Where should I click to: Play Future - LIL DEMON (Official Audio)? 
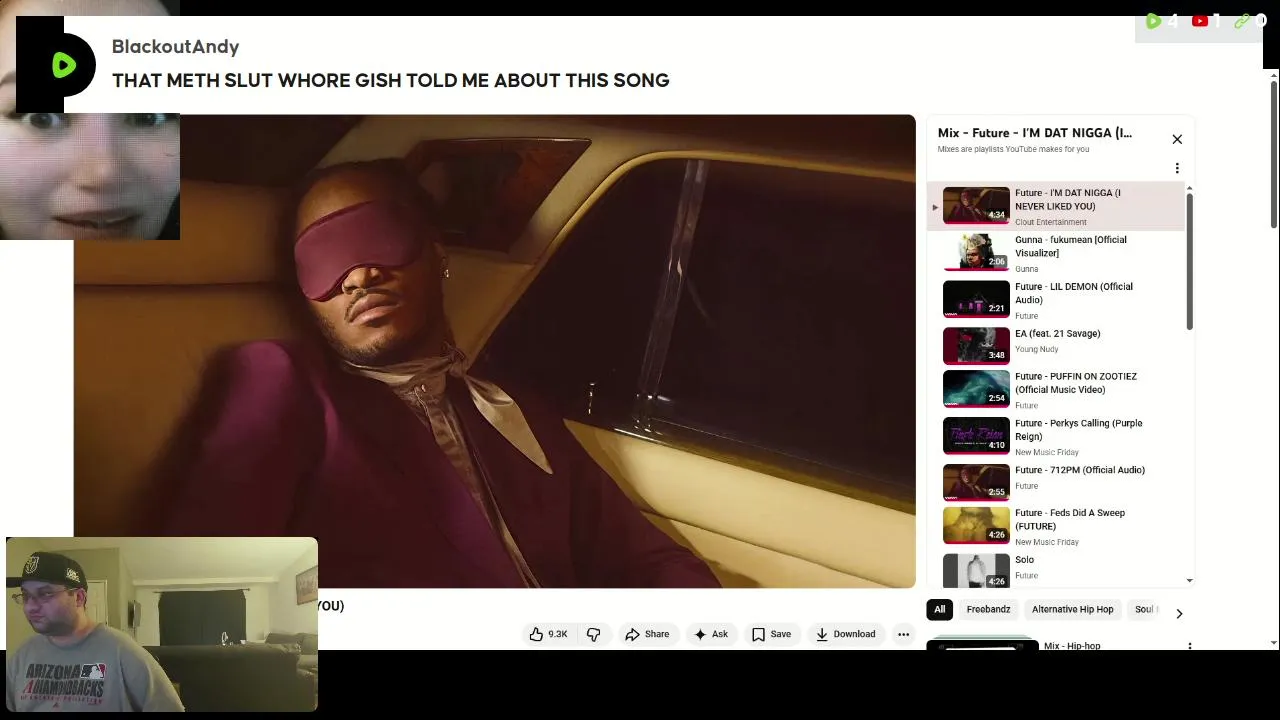[x=1055, y=300]
